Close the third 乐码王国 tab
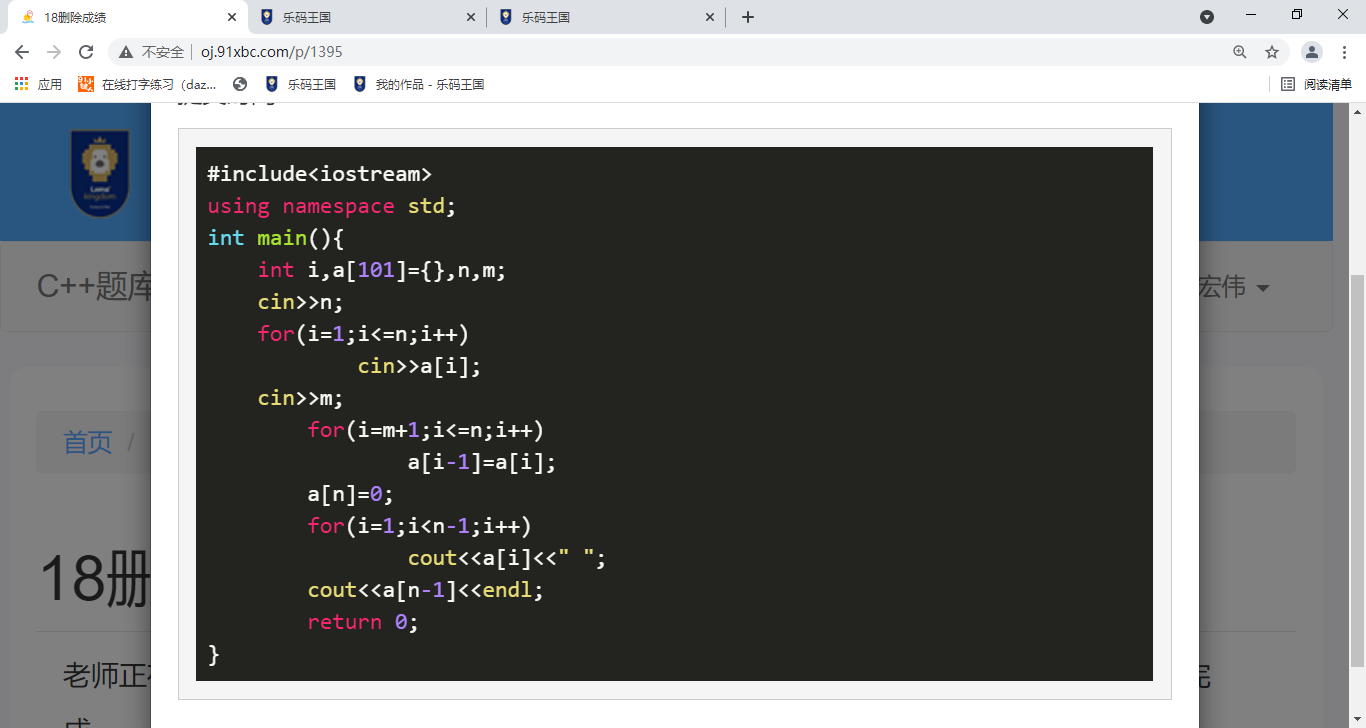 coord(711,17)
